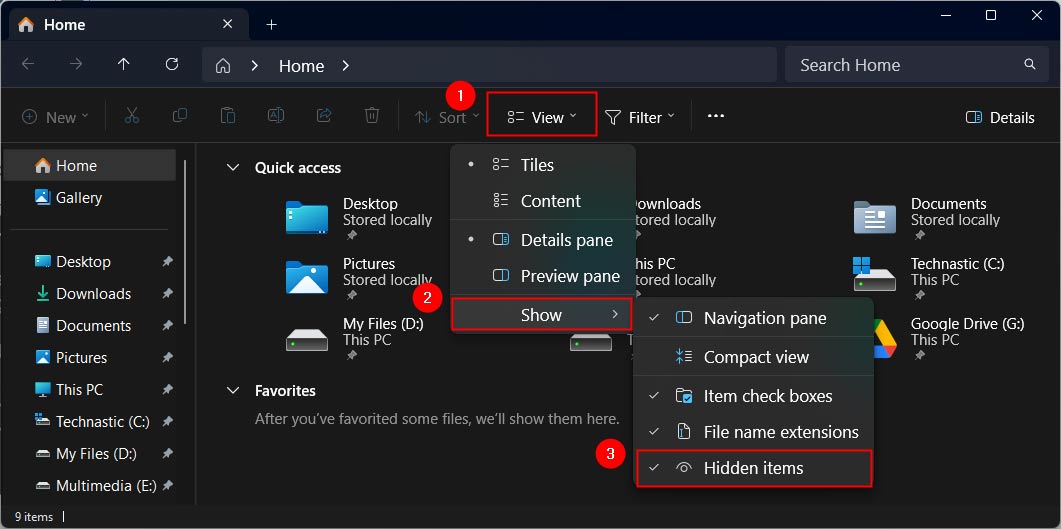Unpin Documents using its sidebar pin
1061x529 pixels.
click(168, 325)
